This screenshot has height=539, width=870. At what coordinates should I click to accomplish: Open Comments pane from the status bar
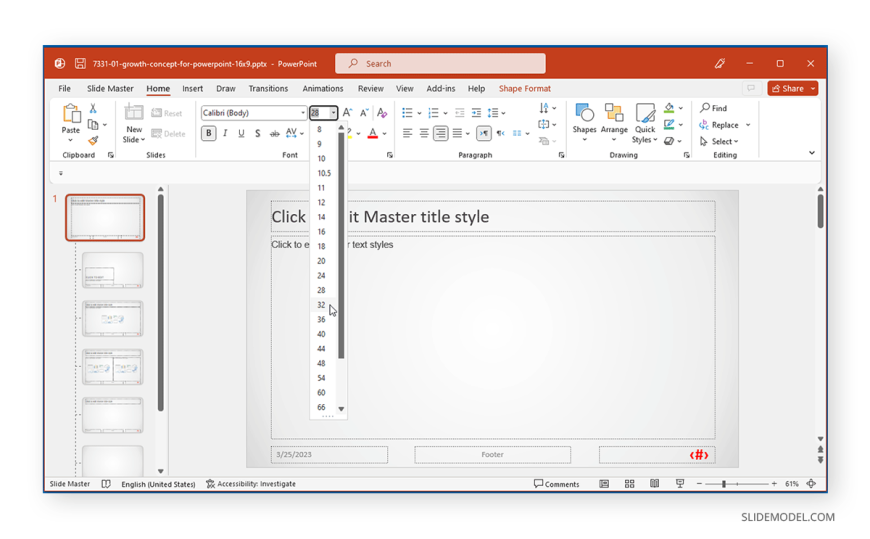tap(556, 484)
